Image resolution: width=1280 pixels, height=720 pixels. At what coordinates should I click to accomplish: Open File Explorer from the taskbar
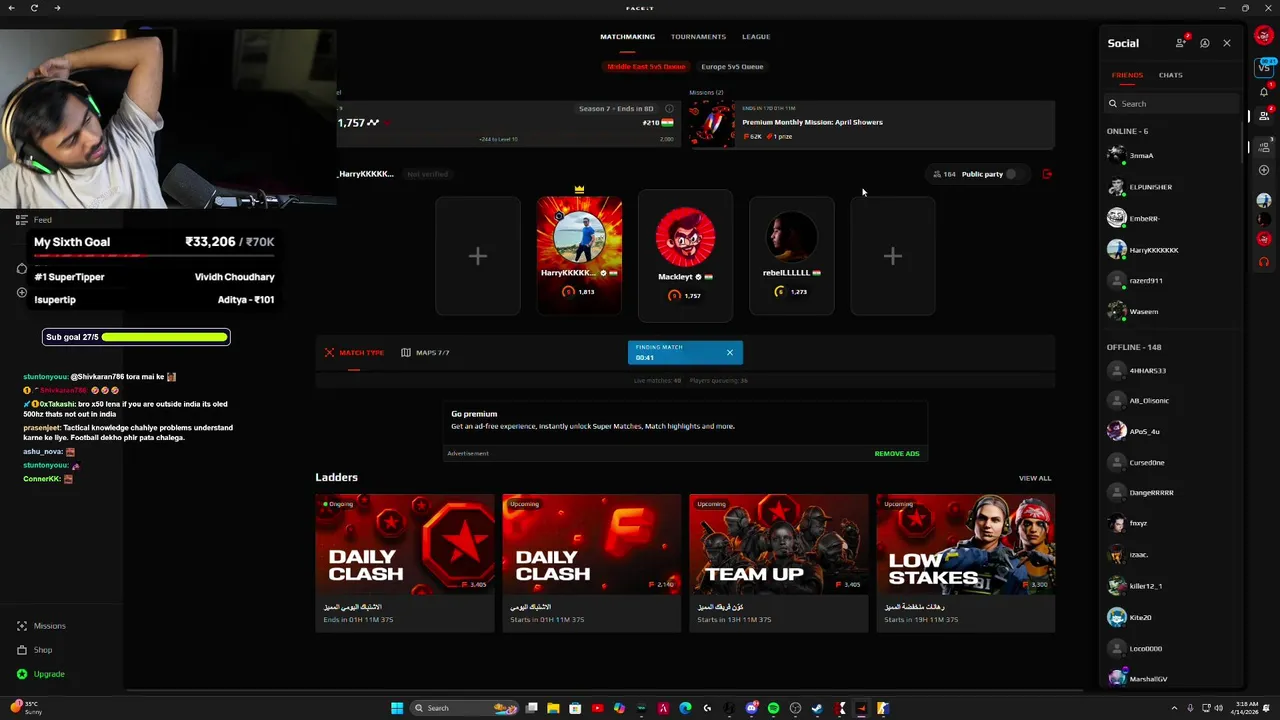click(x=553, y=708)
